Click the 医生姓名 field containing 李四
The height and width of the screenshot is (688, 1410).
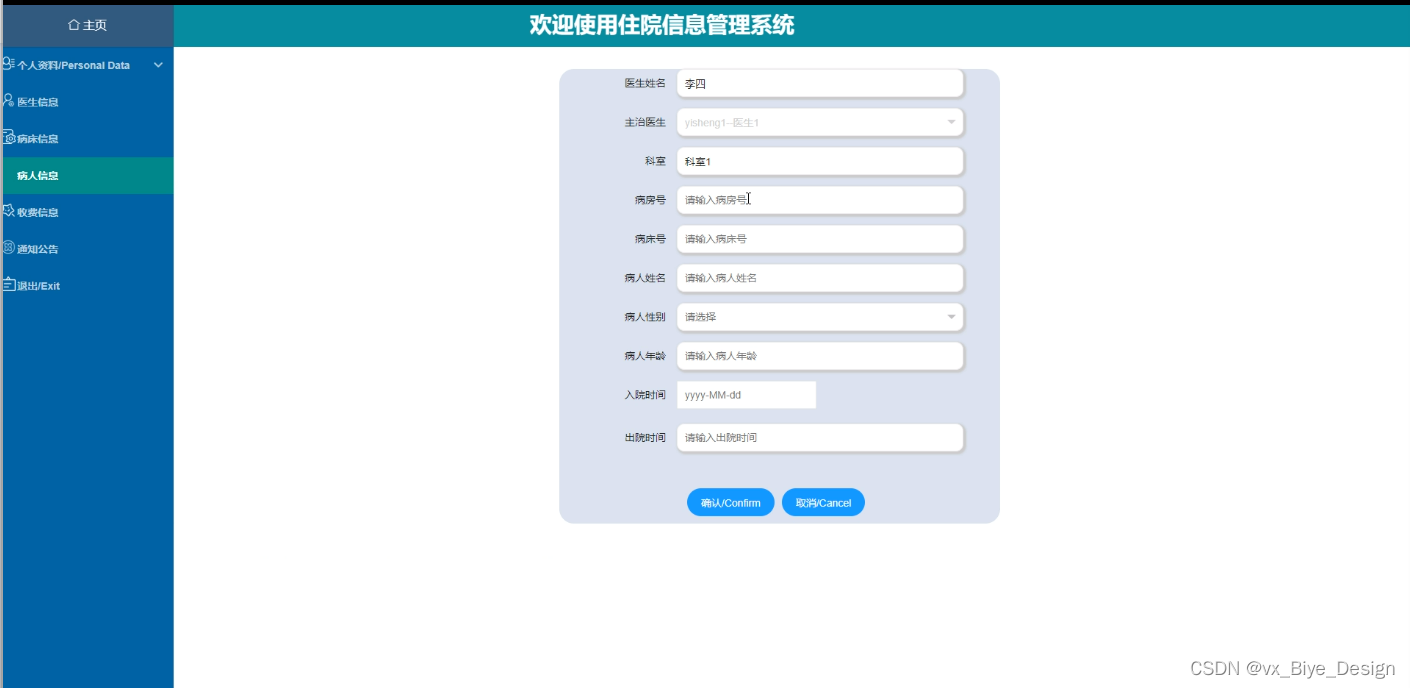(820, 84)
